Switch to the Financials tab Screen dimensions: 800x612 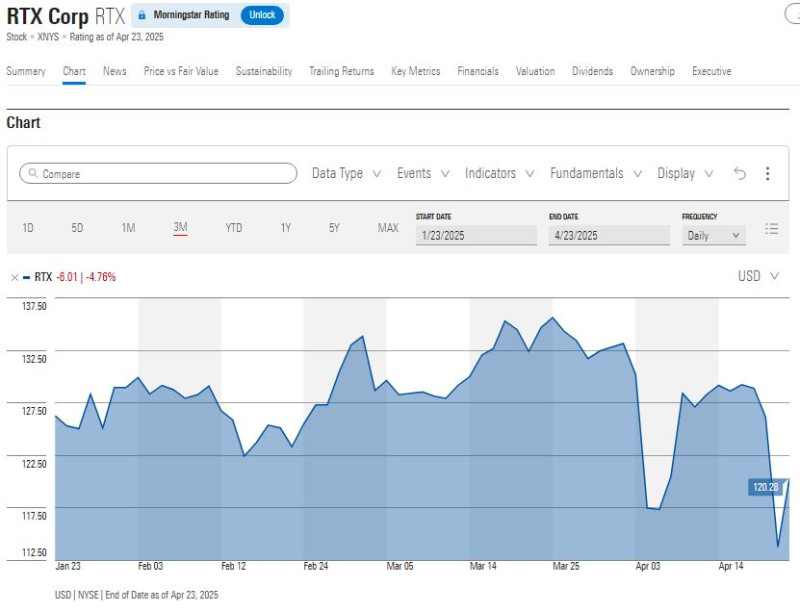478,71
